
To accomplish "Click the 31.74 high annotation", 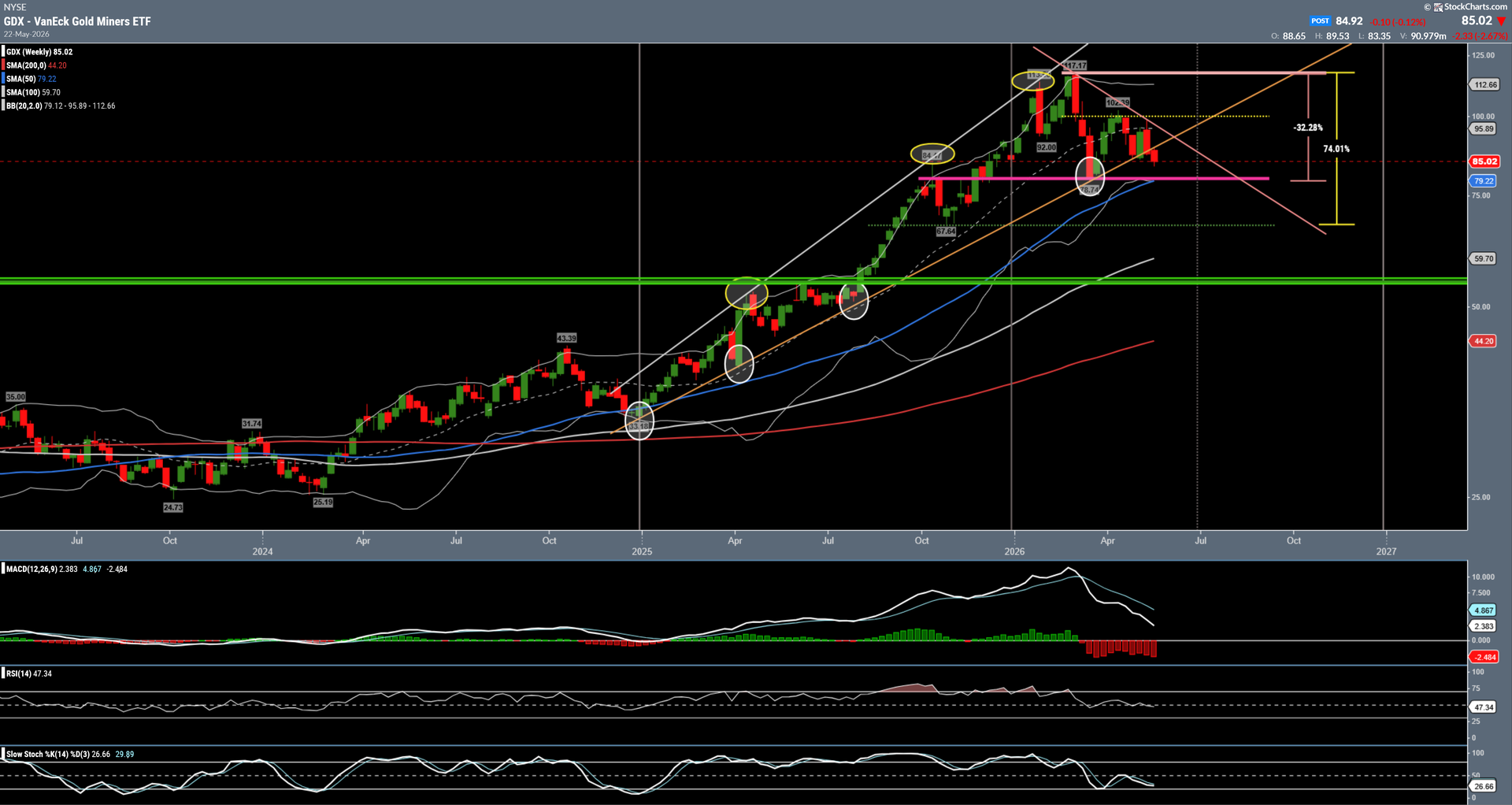I will click(251, 424).
